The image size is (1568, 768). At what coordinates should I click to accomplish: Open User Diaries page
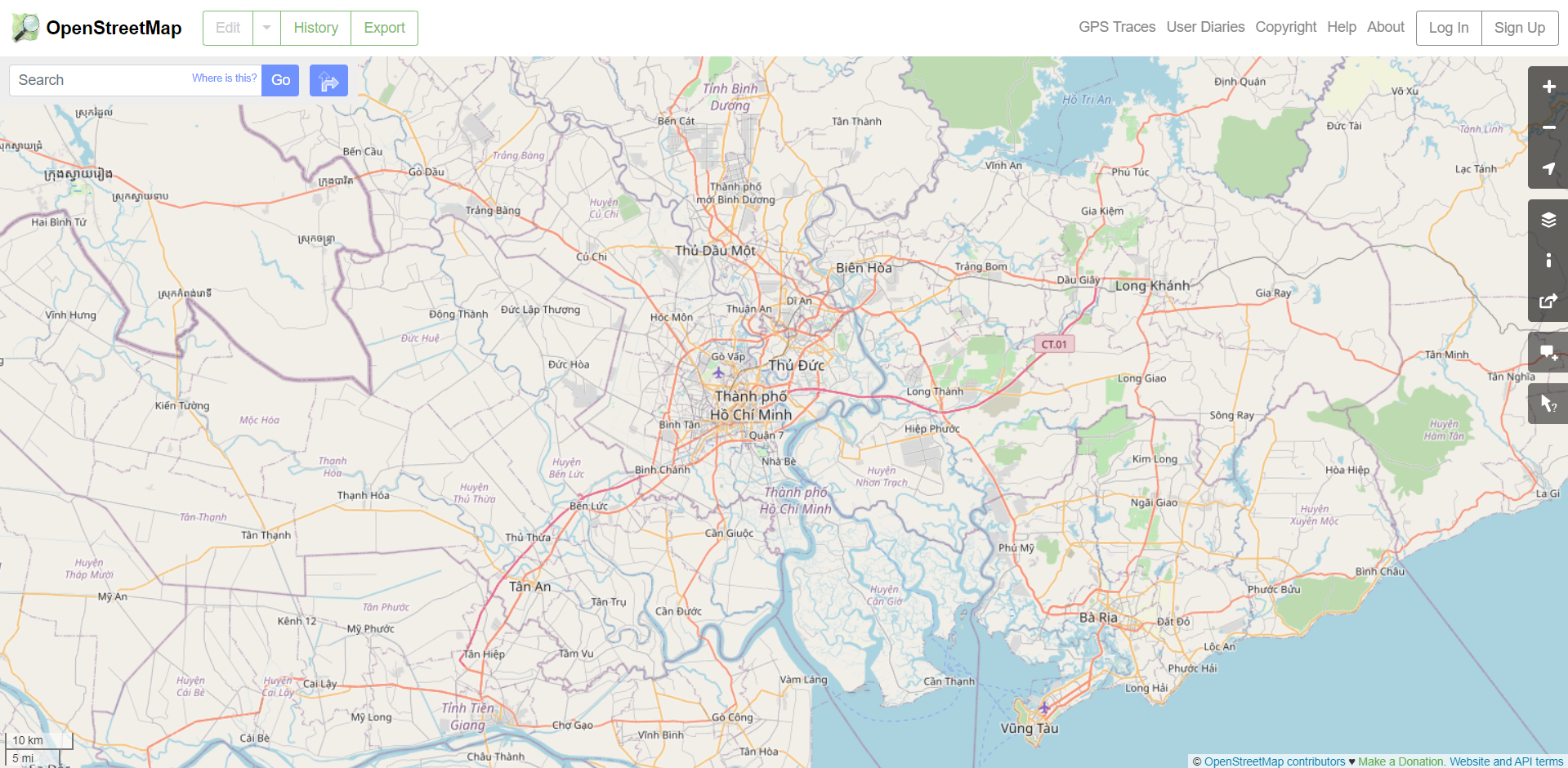click(x=1205, y=27)
